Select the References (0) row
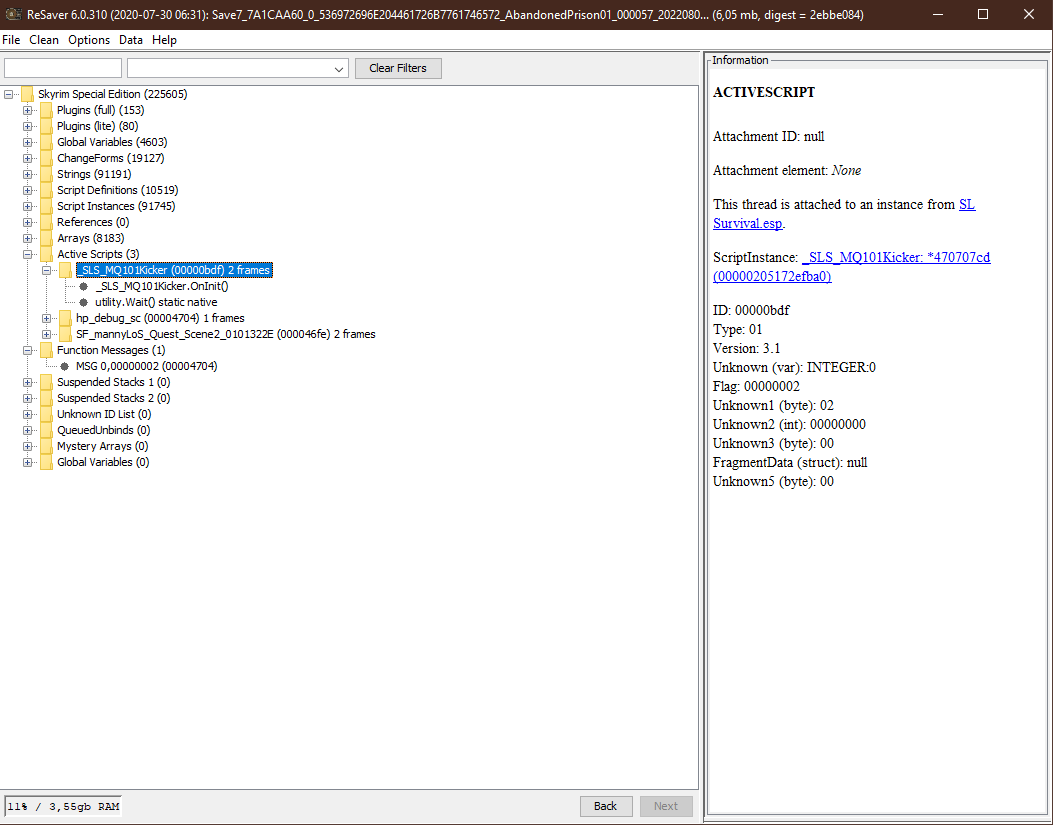Viewport: 1053px width, 825px height. pyautogui.click(x=93, y=222)
